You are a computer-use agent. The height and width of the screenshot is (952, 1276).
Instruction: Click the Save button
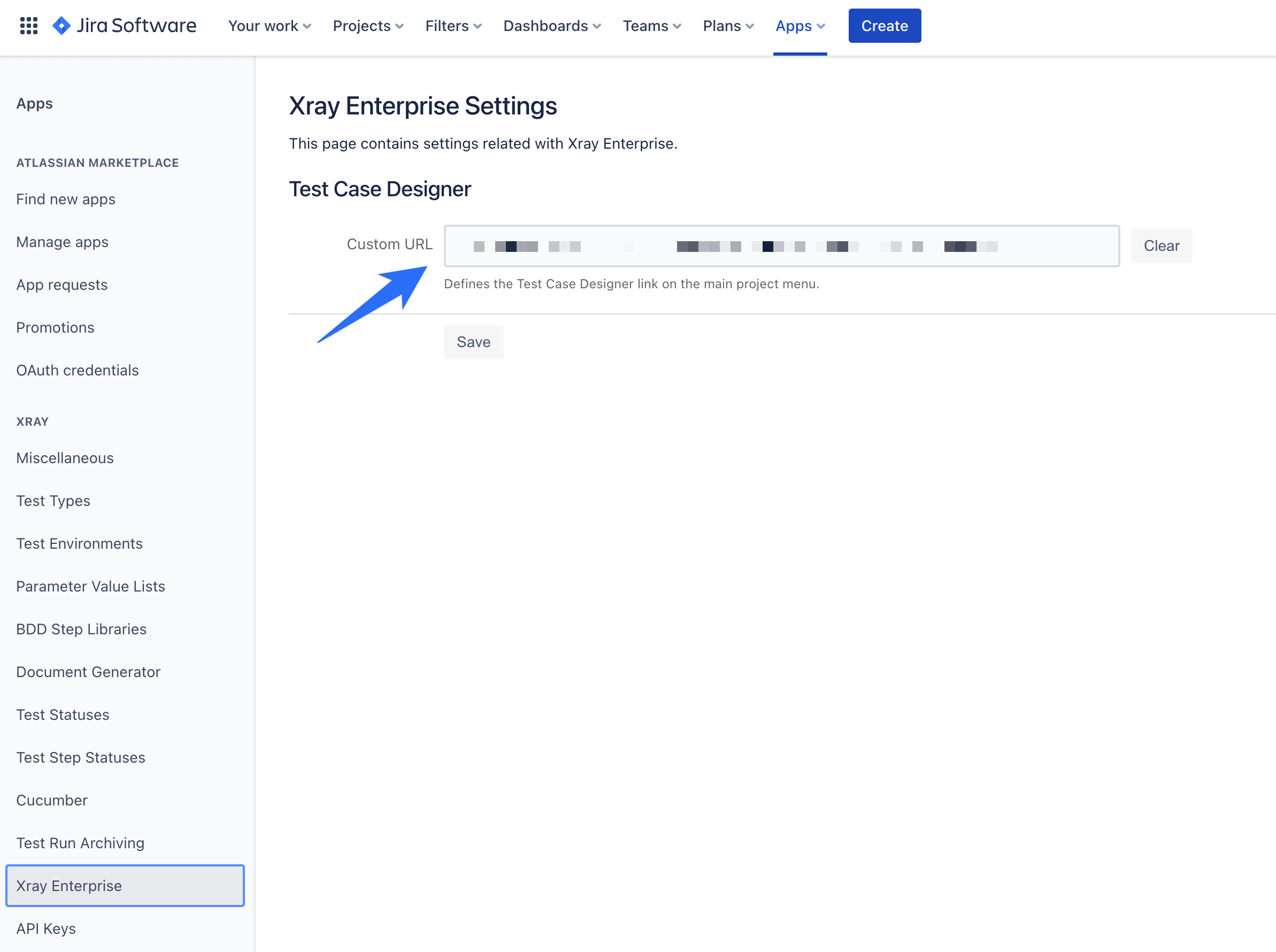click(x=473, y=342)
